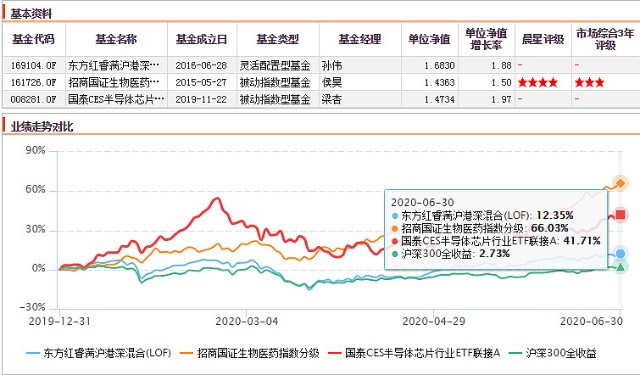Viewport: 640px width, 375px height.
Task: Toggle 沪深300全收益 legend series
Action: [553, 353]
